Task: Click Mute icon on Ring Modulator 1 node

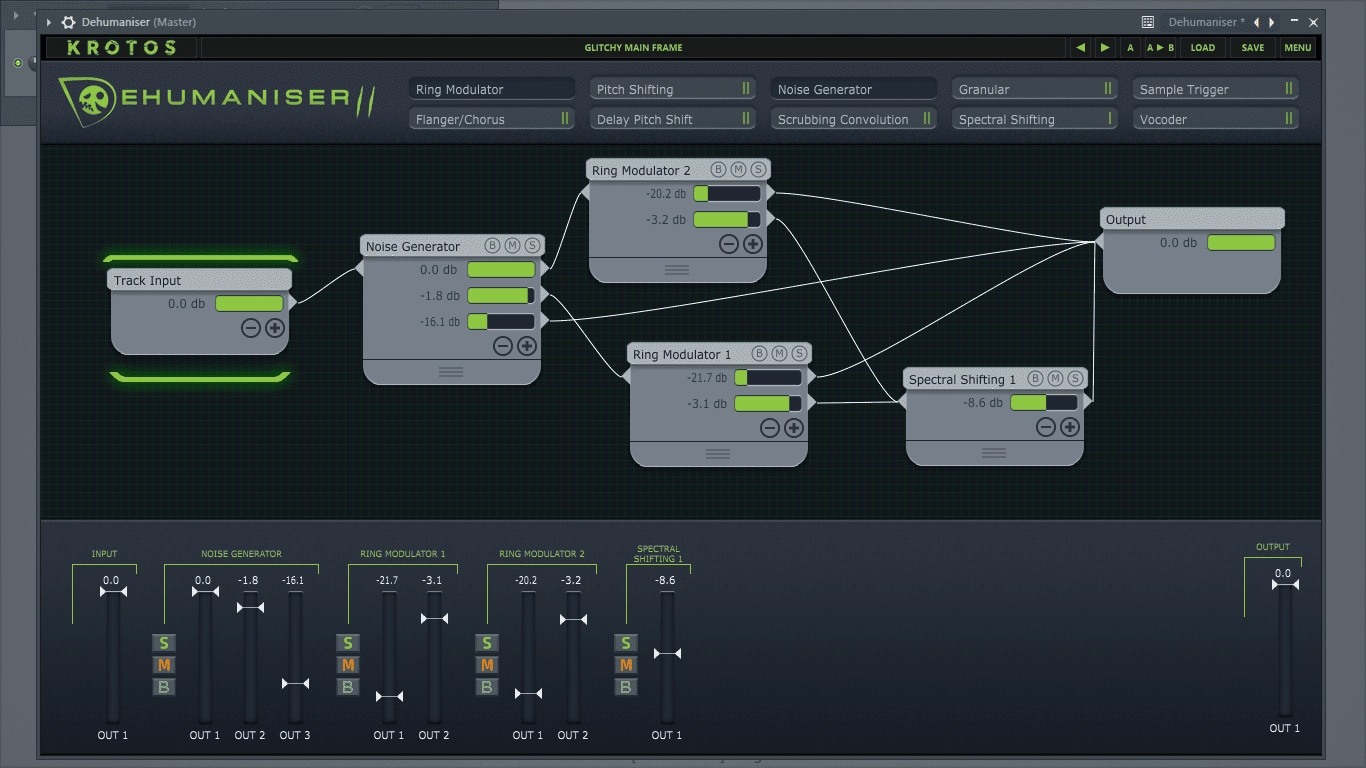Action: pyautogui.click(x=779, y=354)
